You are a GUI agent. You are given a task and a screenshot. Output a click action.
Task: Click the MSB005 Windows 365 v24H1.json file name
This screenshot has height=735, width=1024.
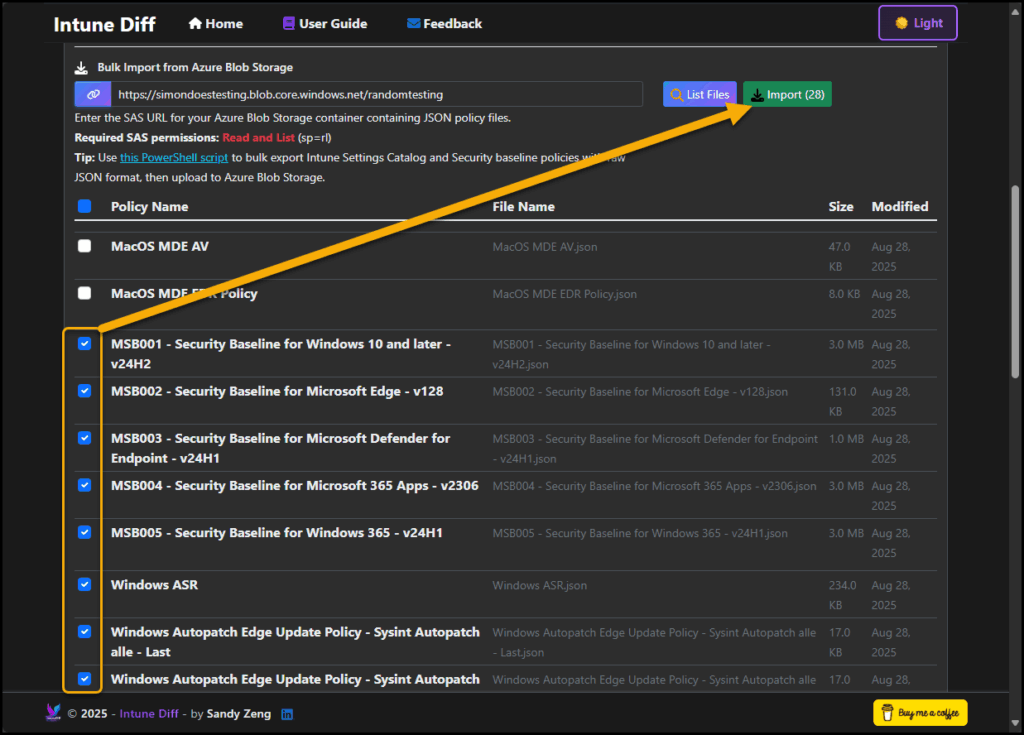coord(640,533)
